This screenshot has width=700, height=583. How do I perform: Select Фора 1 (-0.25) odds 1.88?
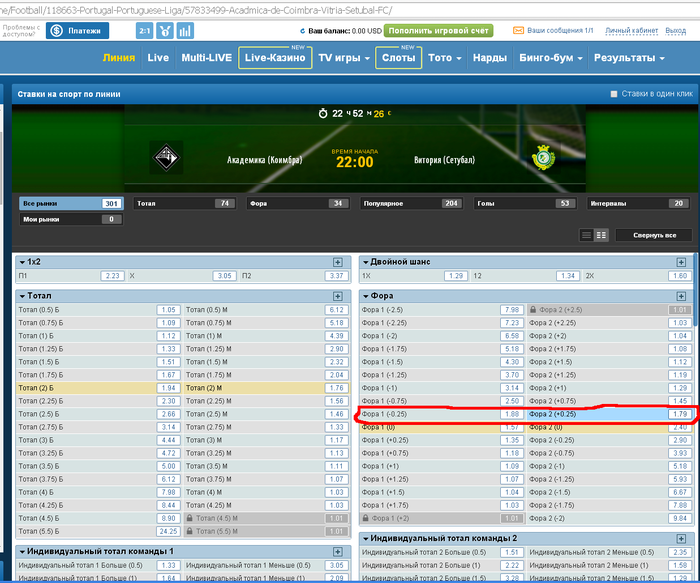pos(512,414)
